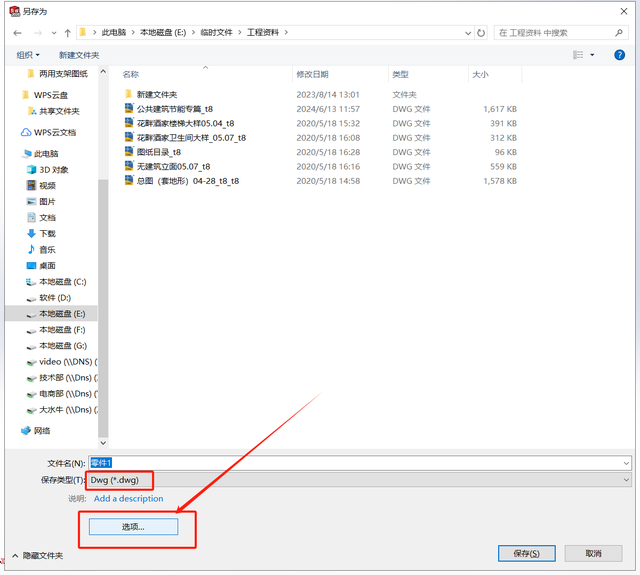The width and height of the screenshot is (640, 575).
Task: Select 本地磁盘 (E:) drive
Action: click(51, 314)
